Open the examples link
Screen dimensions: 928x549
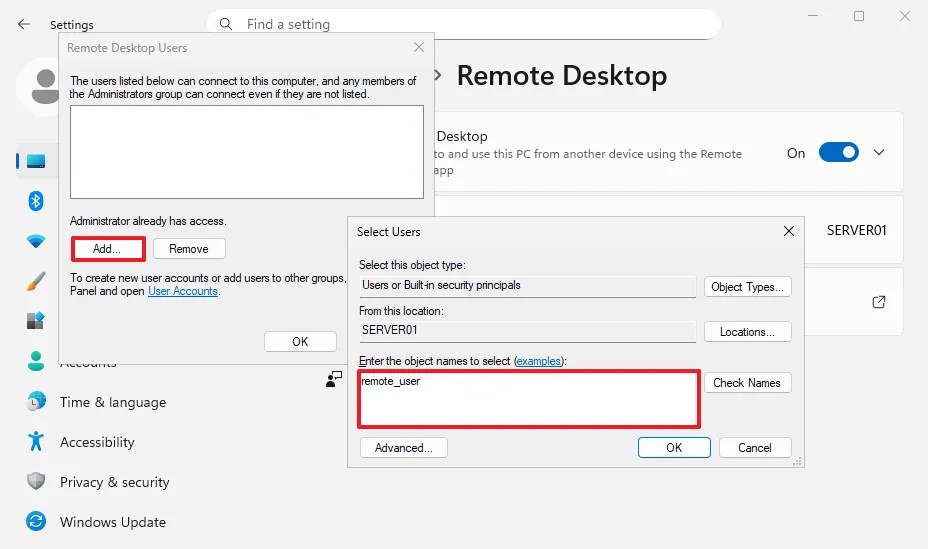coord(538,361)
